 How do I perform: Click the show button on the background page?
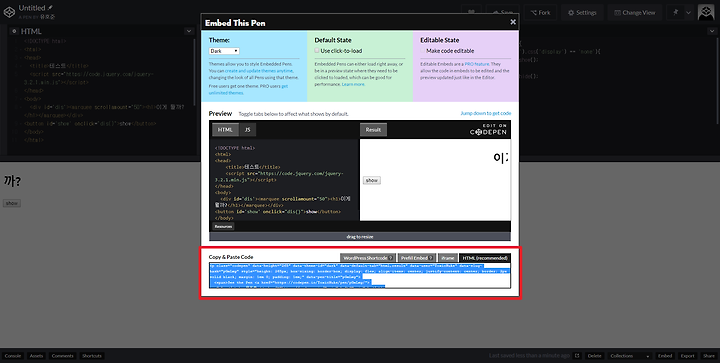click(x=12, y=203)
